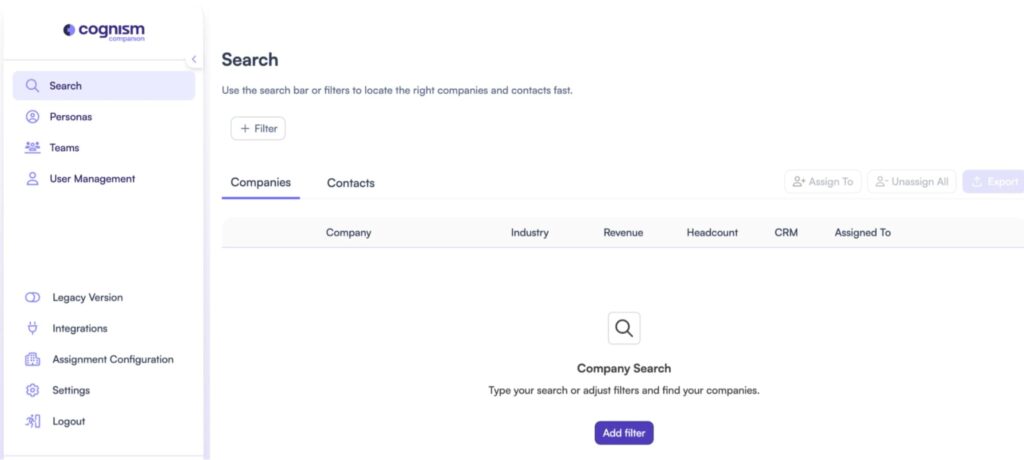1024x460 pixels.
Task: Click the Integrations plug icon
Action: point(32,328)
